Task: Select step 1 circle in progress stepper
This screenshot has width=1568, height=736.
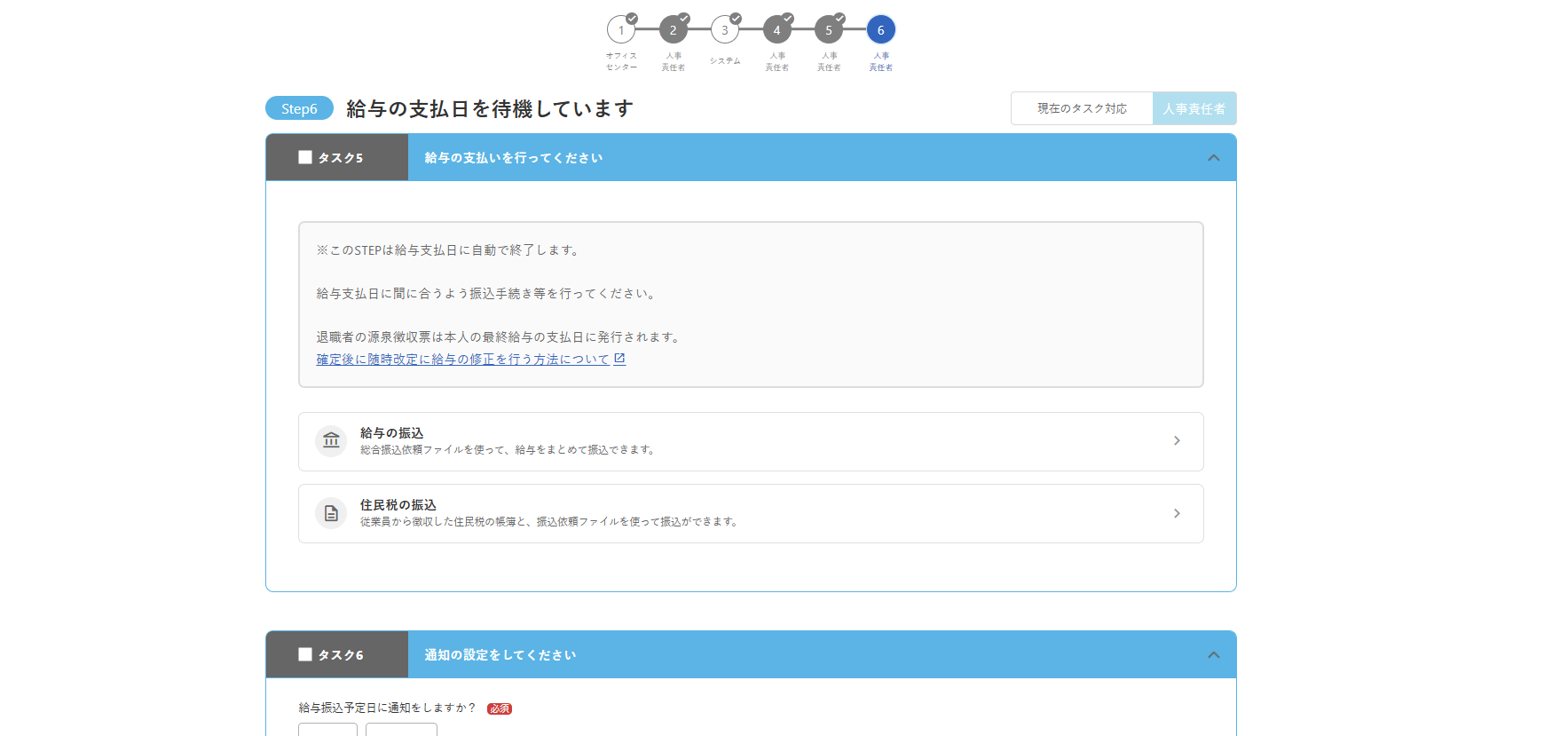Action: 621,30
